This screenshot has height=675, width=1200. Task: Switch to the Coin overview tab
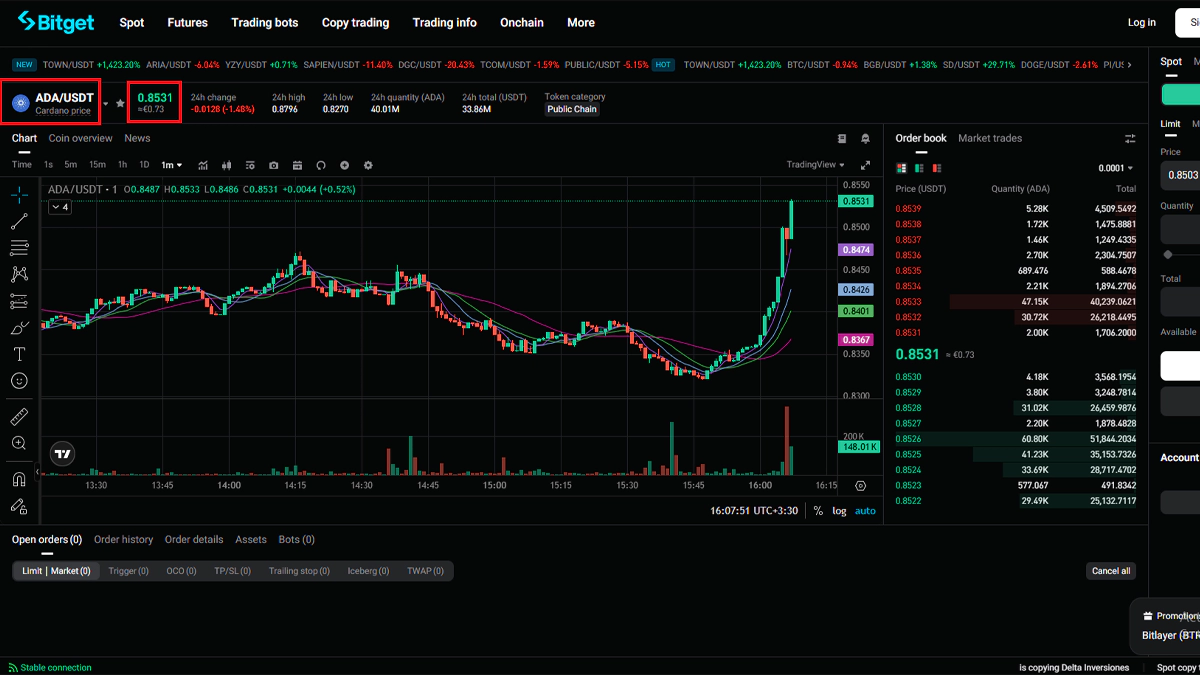click(80, 138)
